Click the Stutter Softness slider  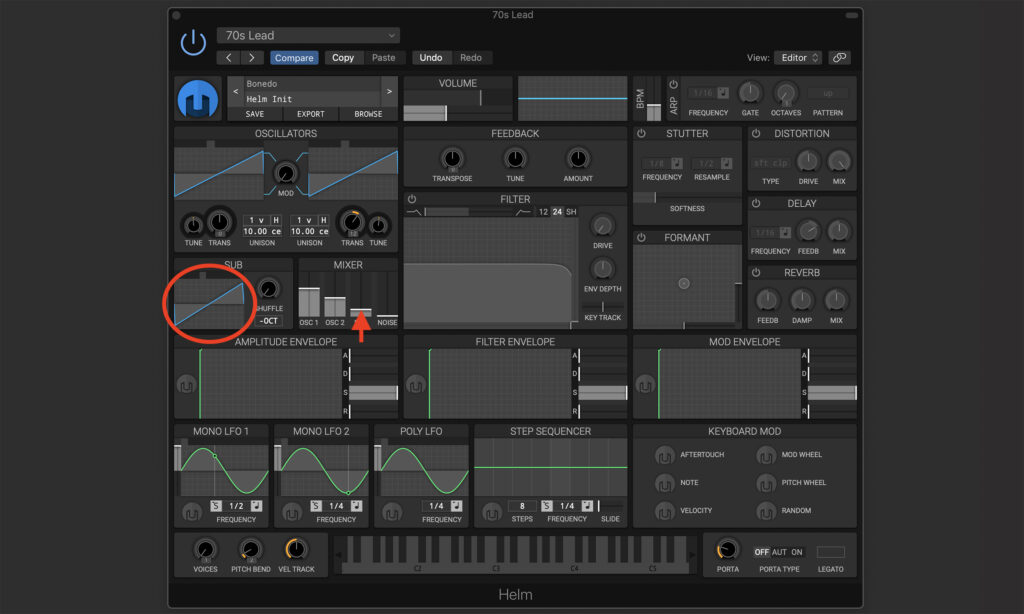pos(686,197)
